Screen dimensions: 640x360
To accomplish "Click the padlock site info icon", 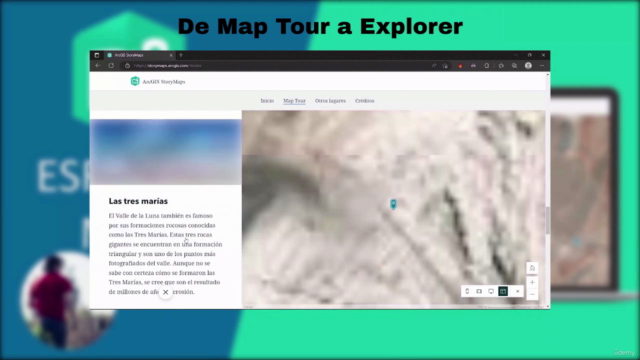I will coord(127,66).
